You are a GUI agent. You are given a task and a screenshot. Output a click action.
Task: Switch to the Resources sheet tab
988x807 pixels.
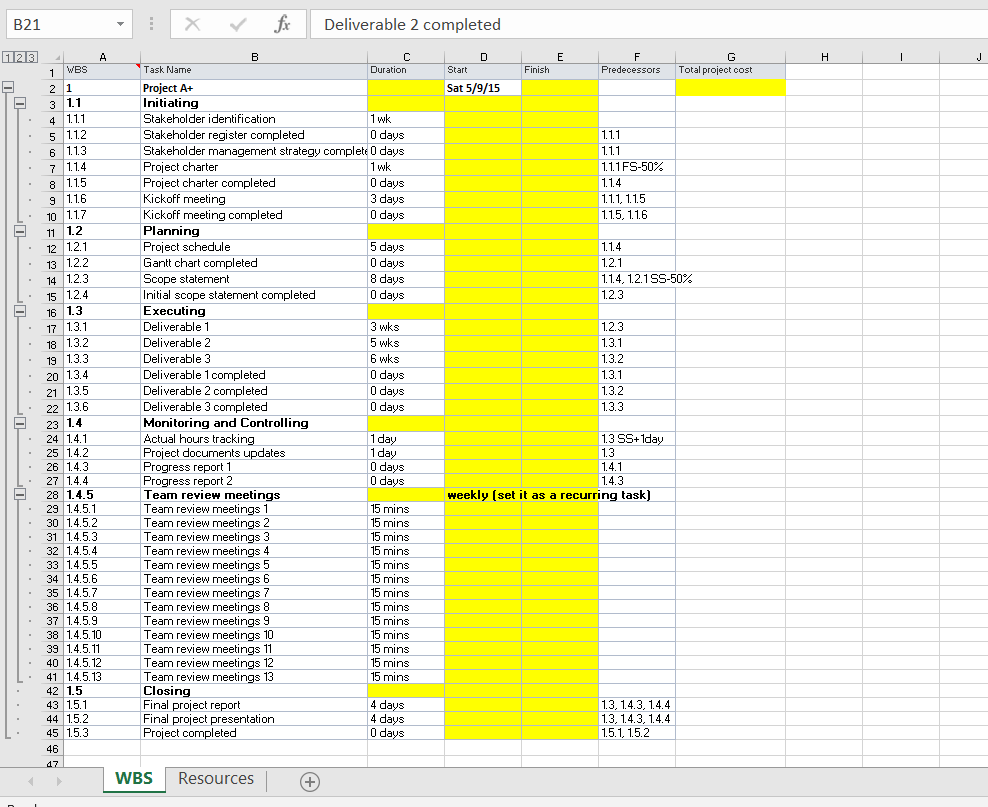point(214,778)
